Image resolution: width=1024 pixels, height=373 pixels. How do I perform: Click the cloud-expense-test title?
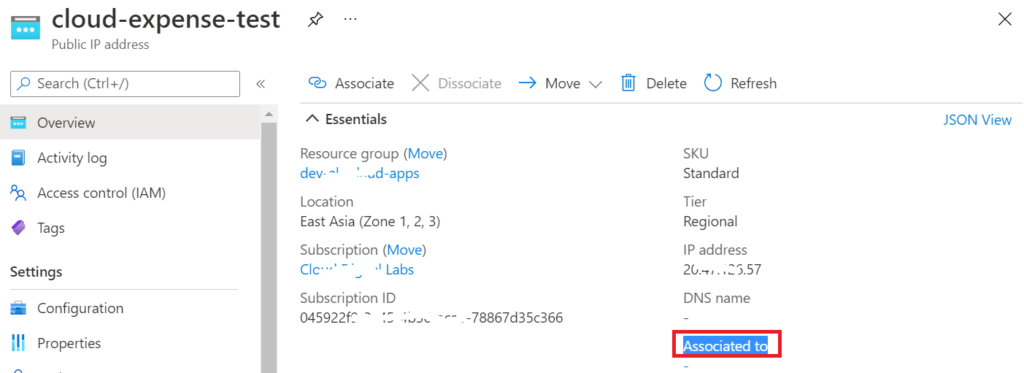166,20
